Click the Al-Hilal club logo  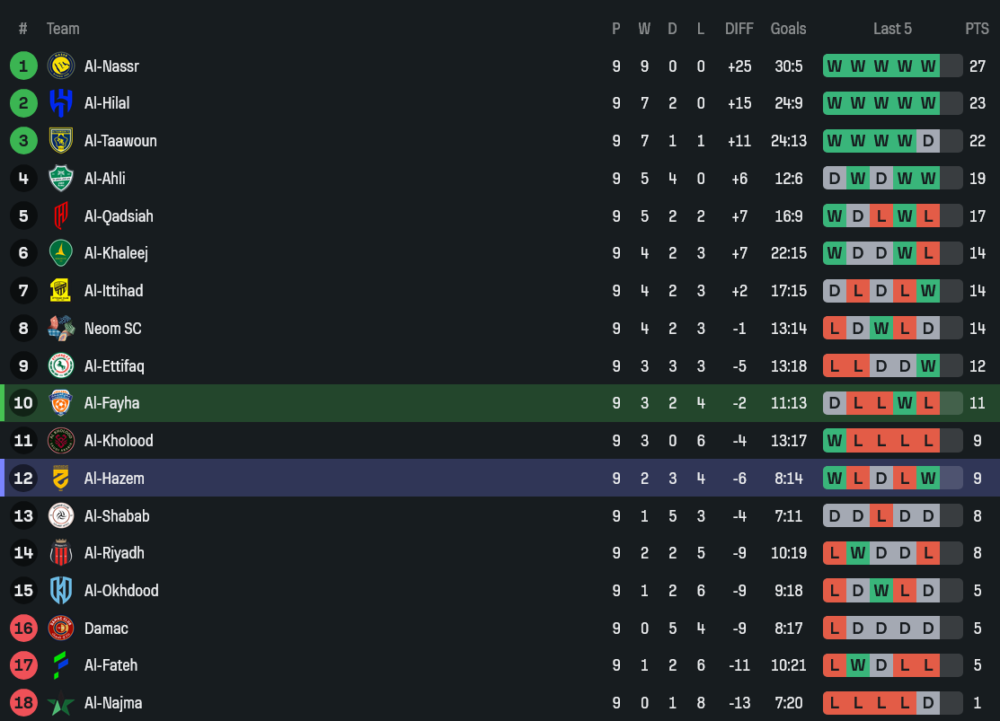tap(61, 103)
